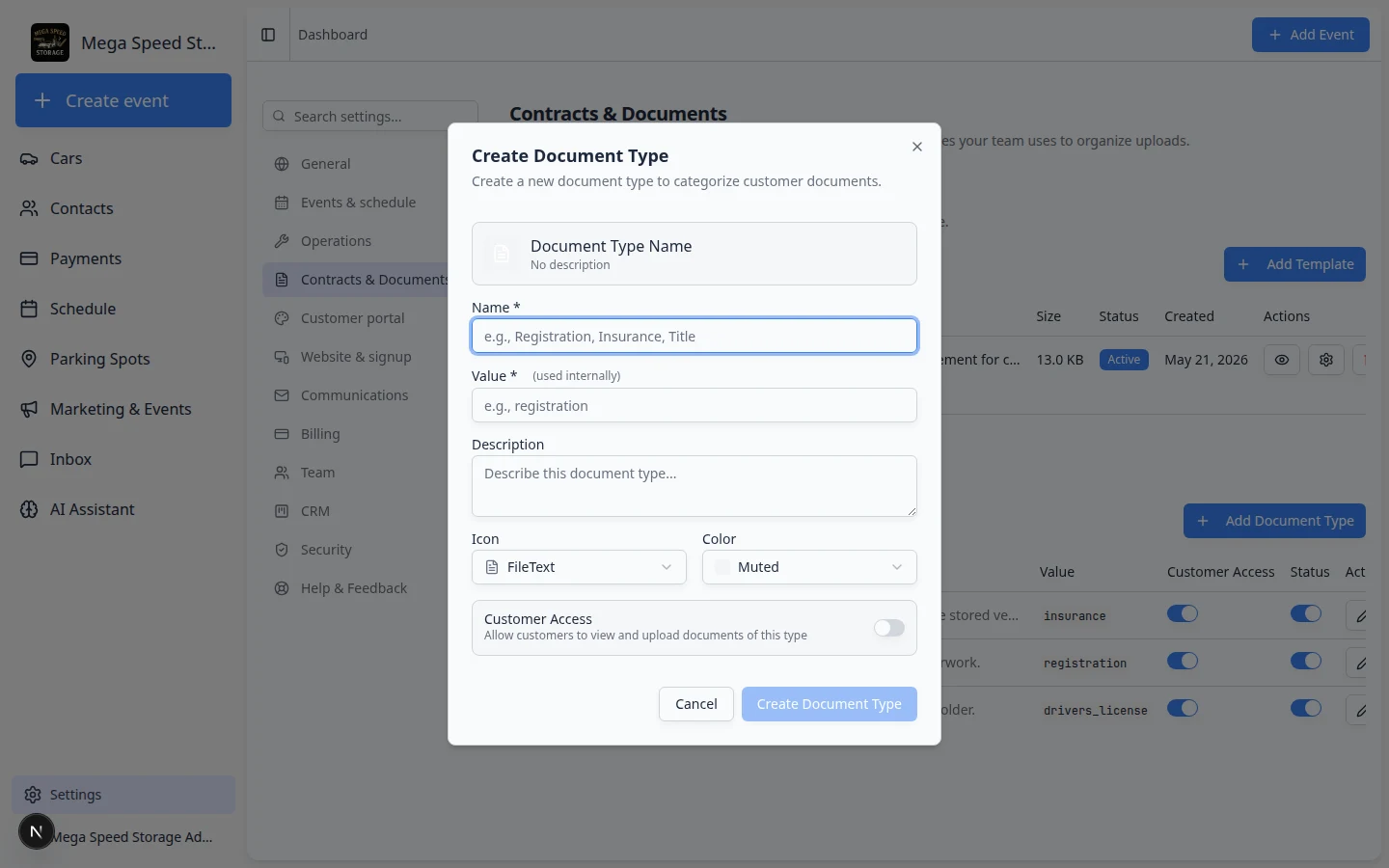This screenshot has width=1389, height=868.
Task: Open the Icon dropdown showing FileText
Action: 579,567
